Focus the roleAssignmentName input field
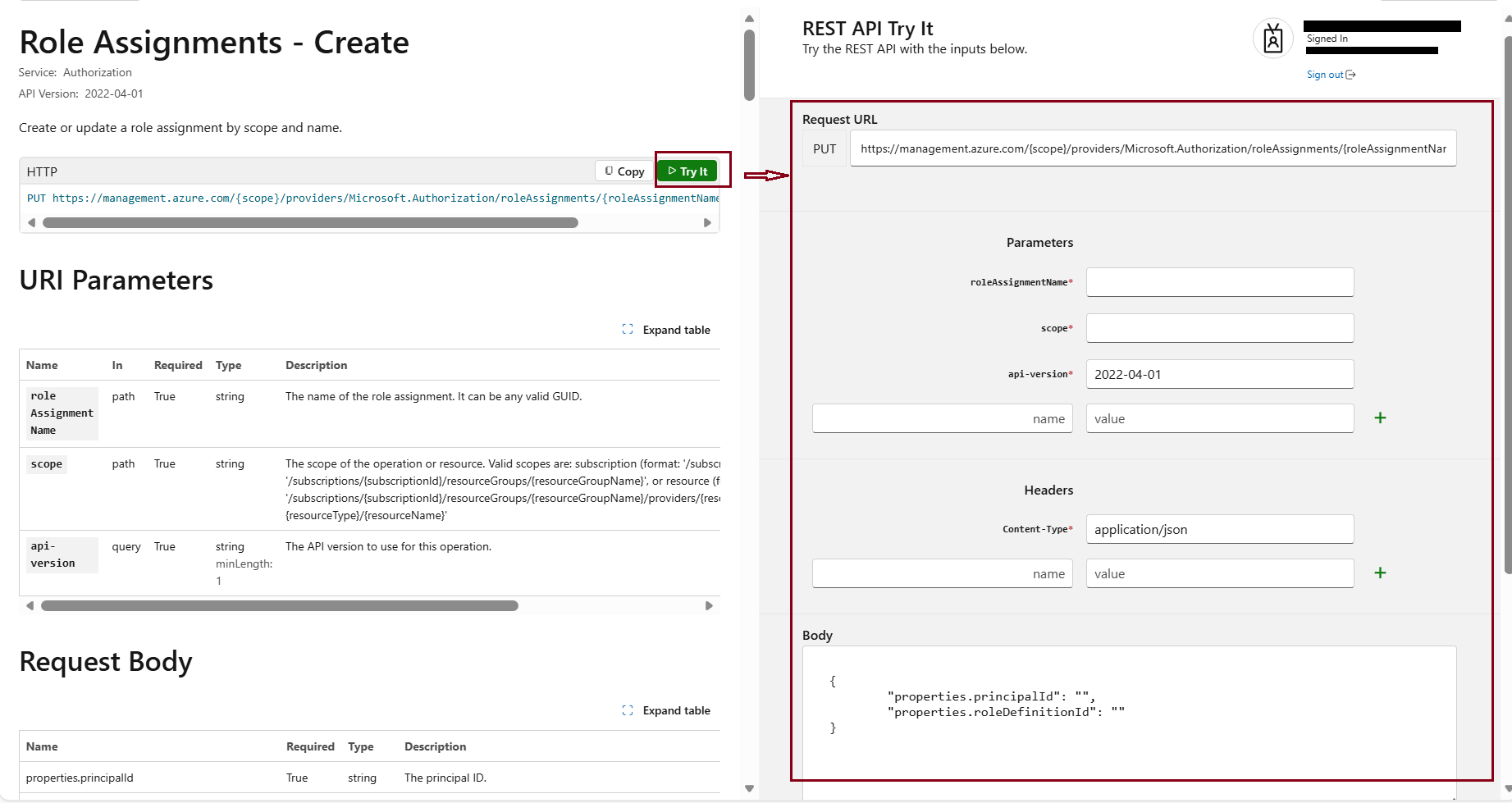This screenshot has width=1512, height=803. (1220, 282)
